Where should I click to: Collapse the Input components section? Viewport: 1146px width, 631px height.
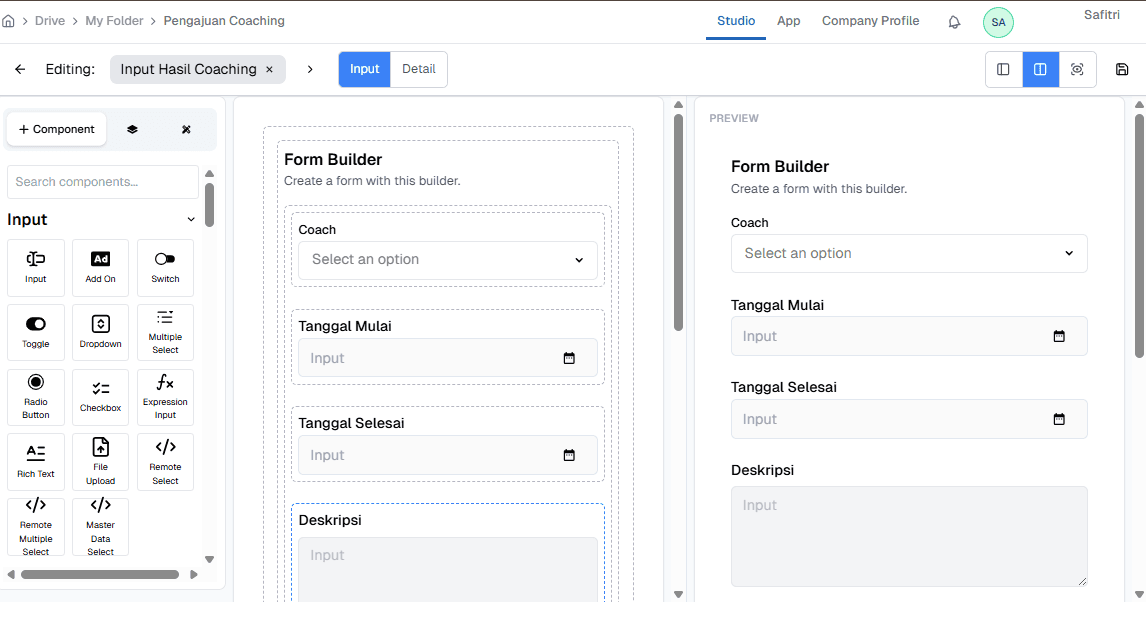point(191,219)
